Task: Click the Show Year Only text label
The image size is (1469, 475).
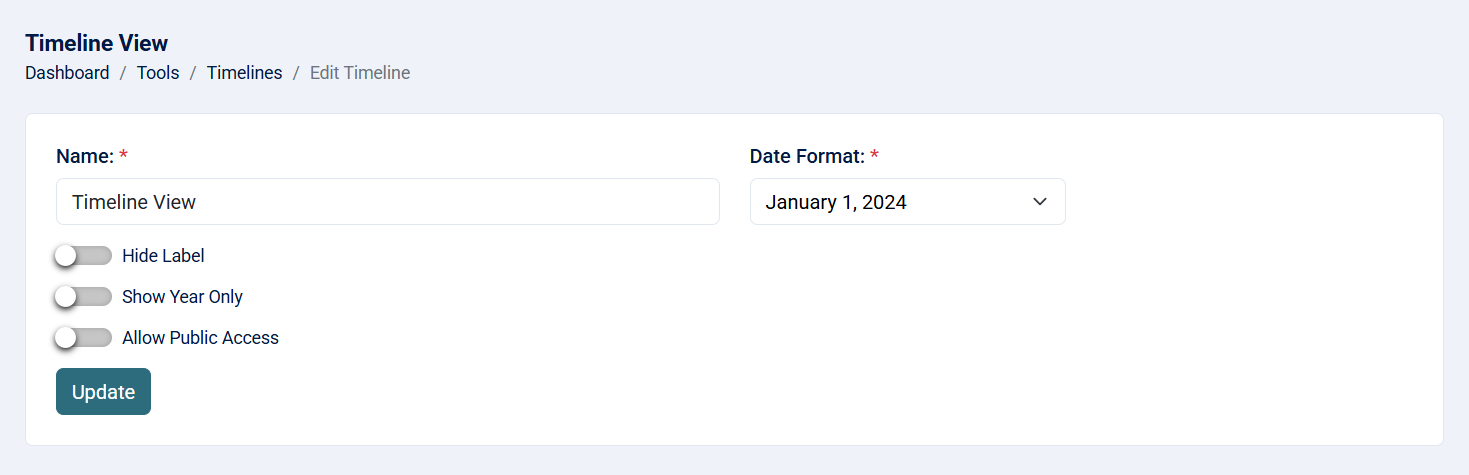Action: 182,297
